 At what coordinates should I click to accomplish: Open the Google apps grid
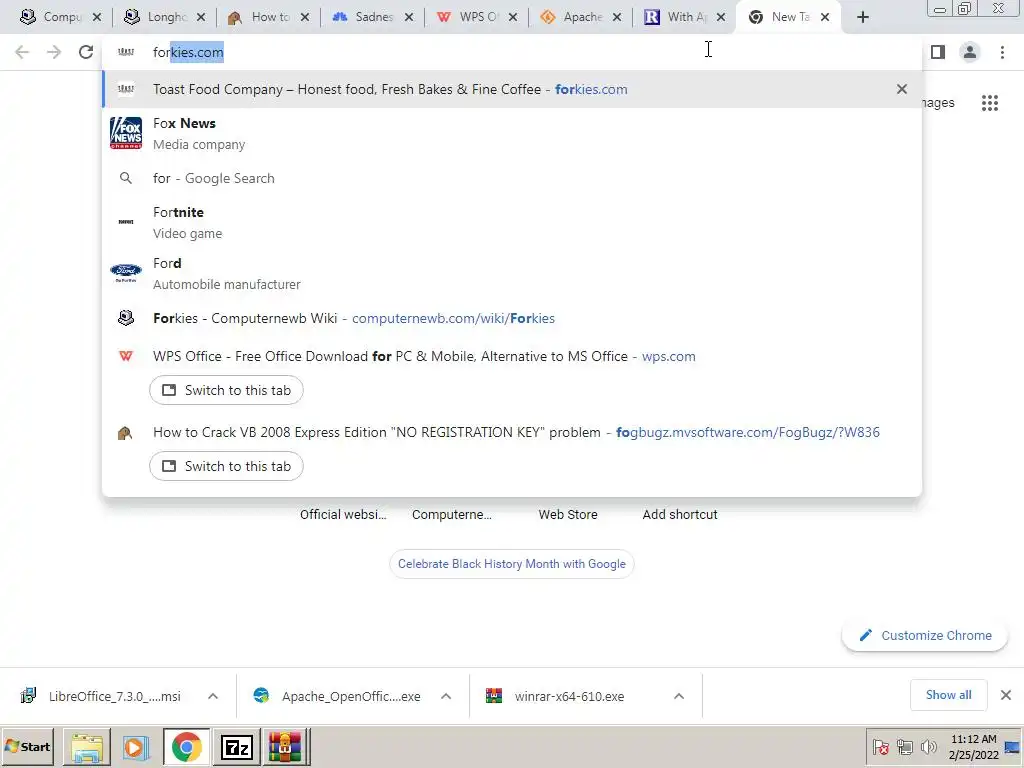pos(990,103)
